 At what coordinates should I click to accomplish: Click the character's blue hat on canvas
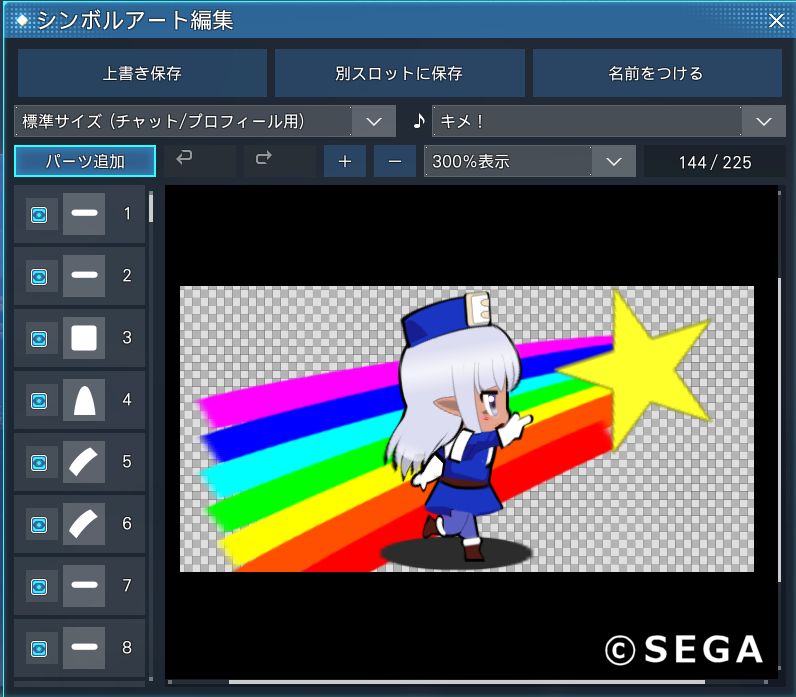coord(435,320)
